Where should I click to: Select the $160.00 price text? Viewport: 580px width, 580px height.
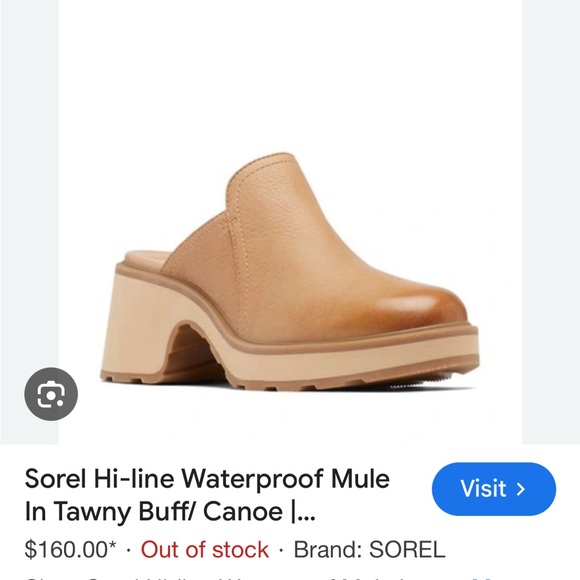point(66,549)
